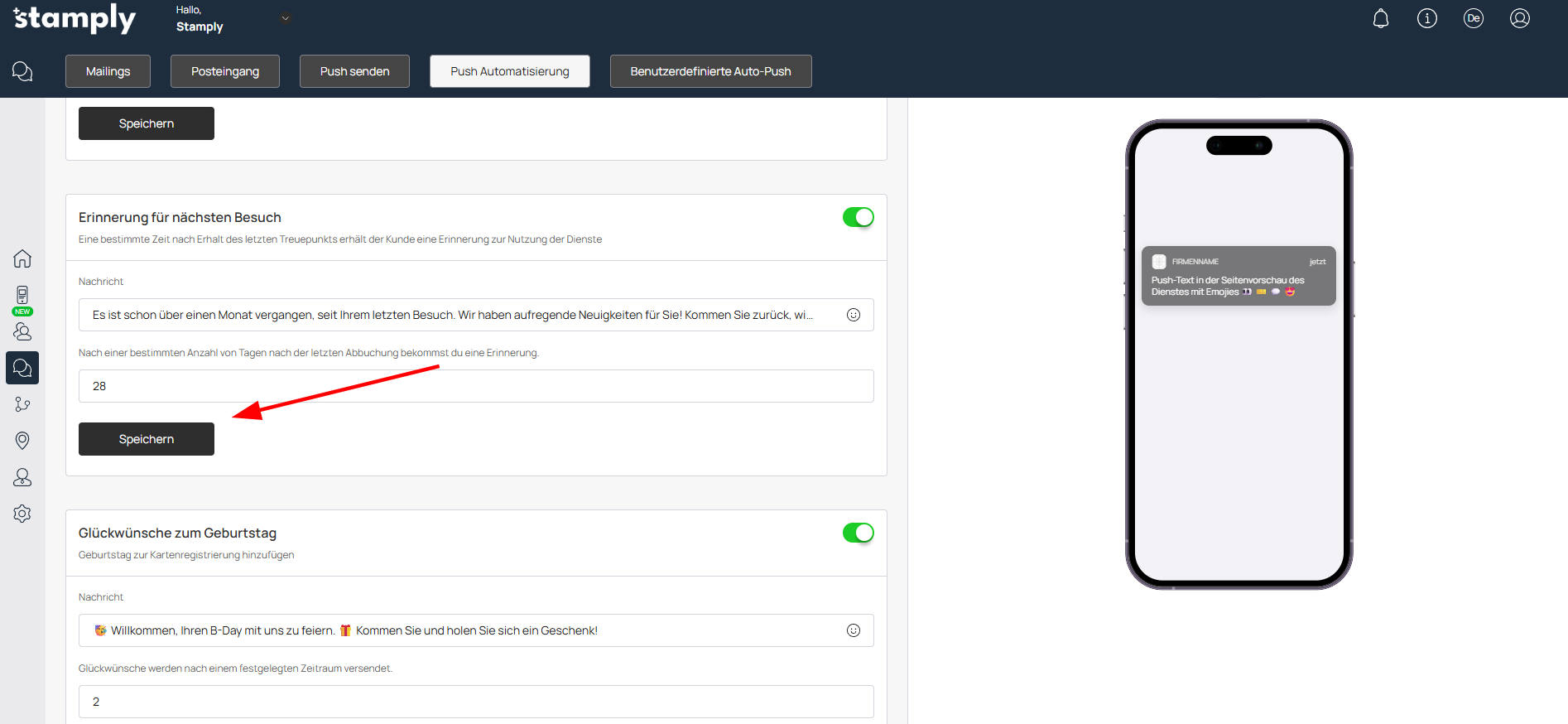Click the mobile phone icon marked NEW
The height and width of the screenshot is (724, 1568).
pos(22,296)
